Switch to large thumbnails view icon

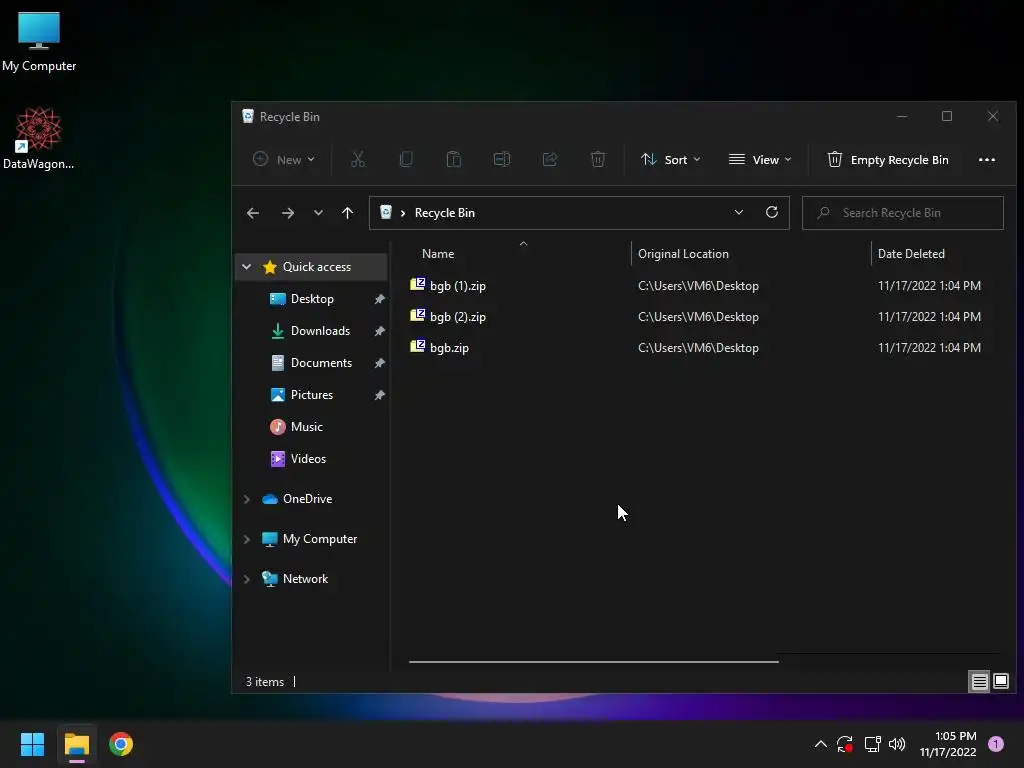1001,682
